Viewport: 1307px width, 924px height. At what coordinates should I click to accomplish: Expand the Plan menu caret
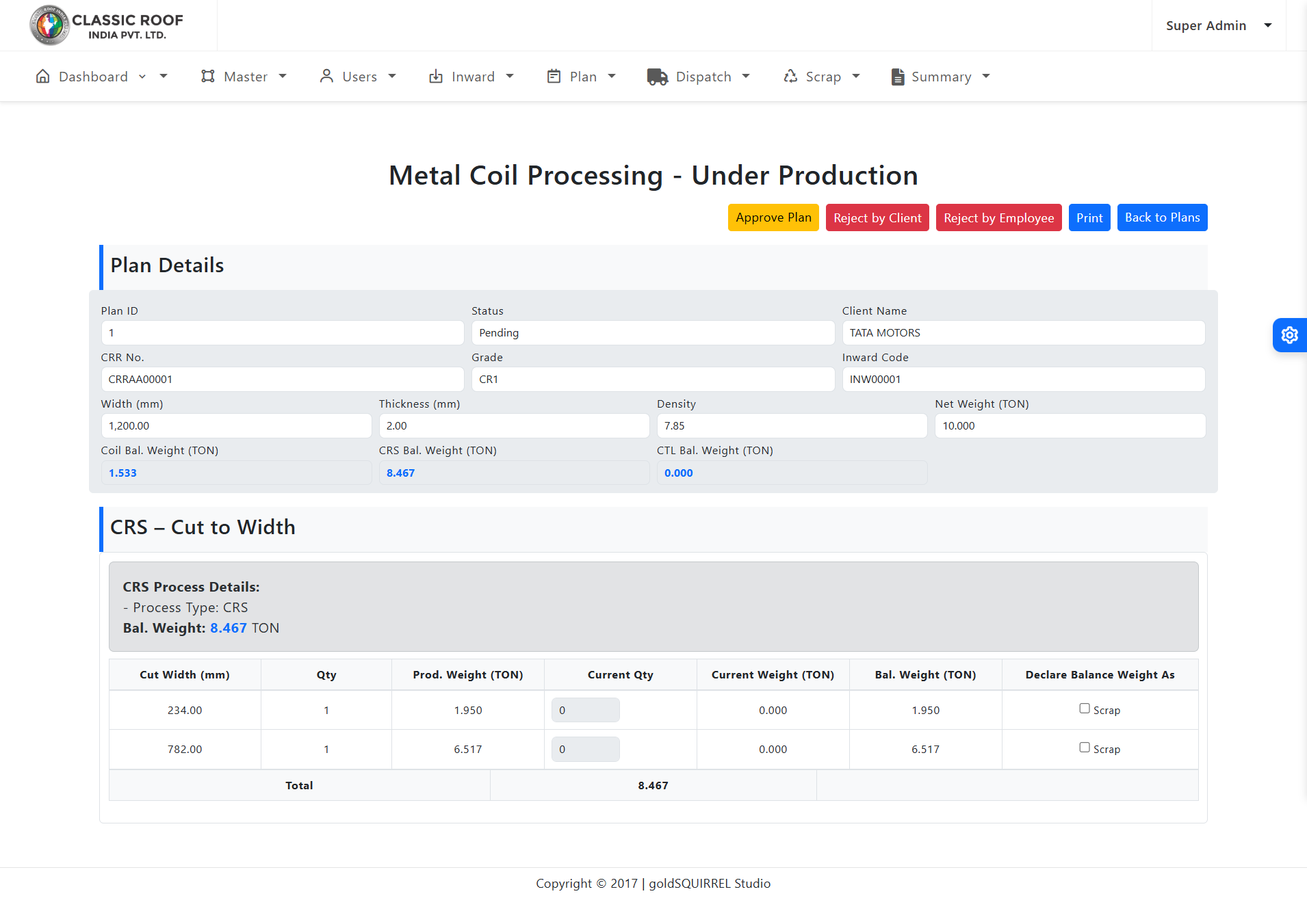tap(612, 77)
